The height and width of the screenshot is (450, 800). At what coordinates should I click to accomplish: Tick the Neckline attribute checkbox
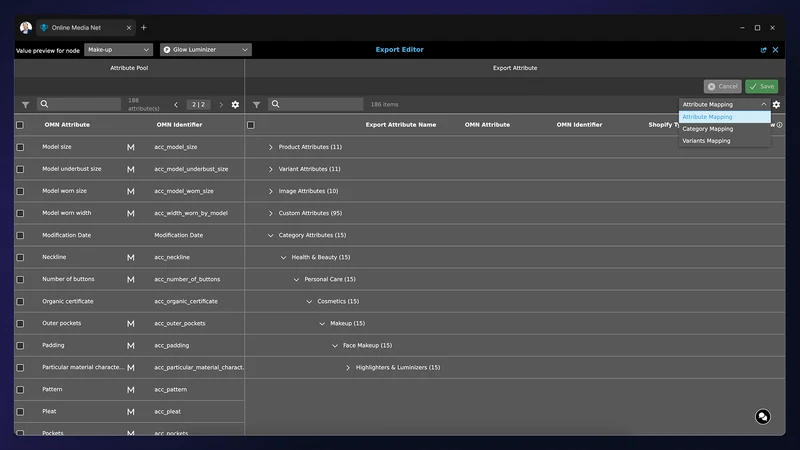[20, 258]
